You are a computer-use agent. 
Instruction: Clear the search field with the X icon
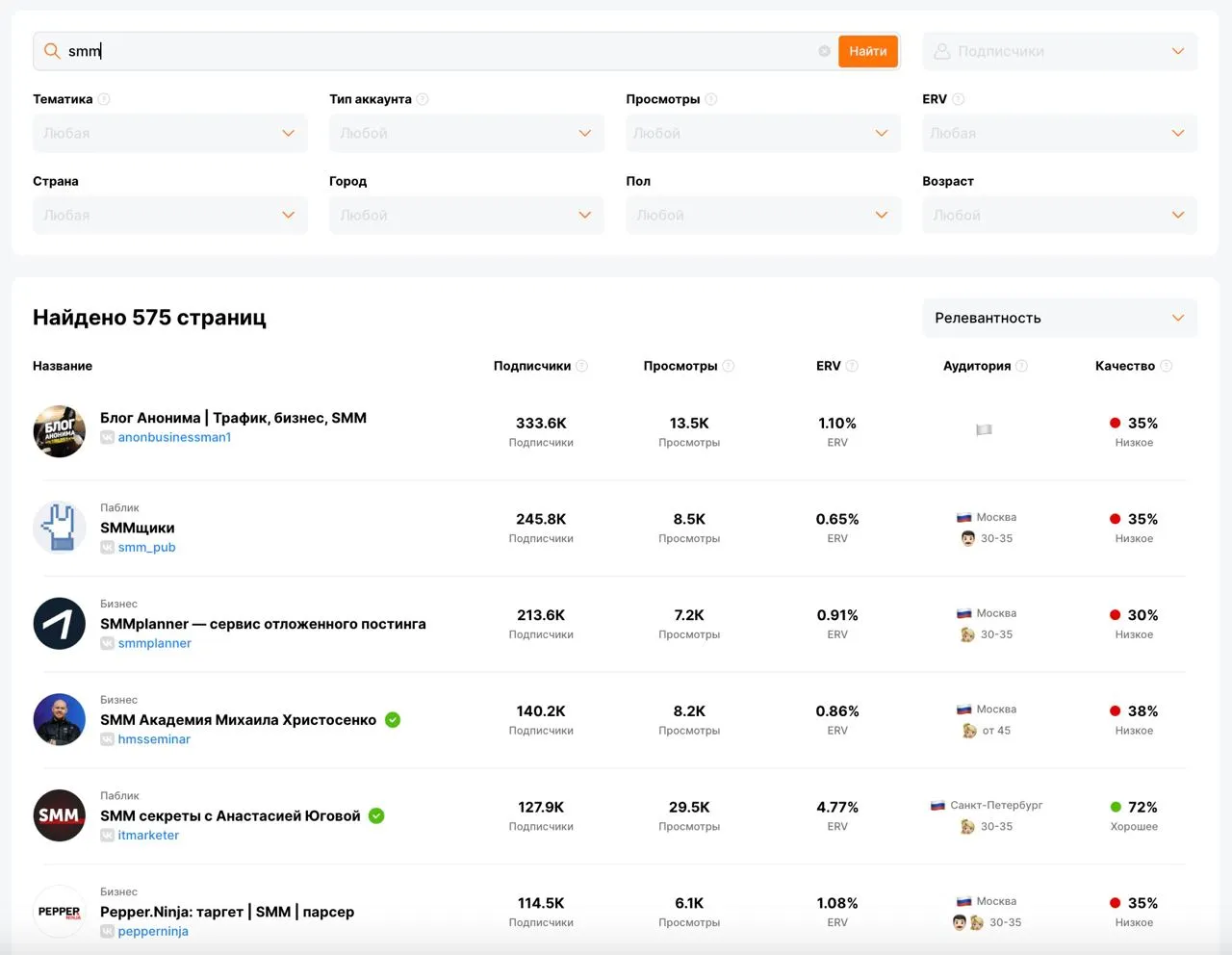825,51
